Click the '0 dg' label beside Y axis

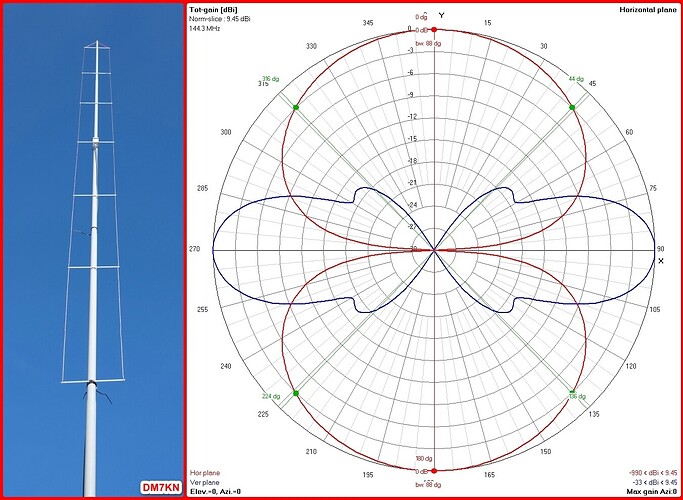pyautogui.click(x=421, y=17)
